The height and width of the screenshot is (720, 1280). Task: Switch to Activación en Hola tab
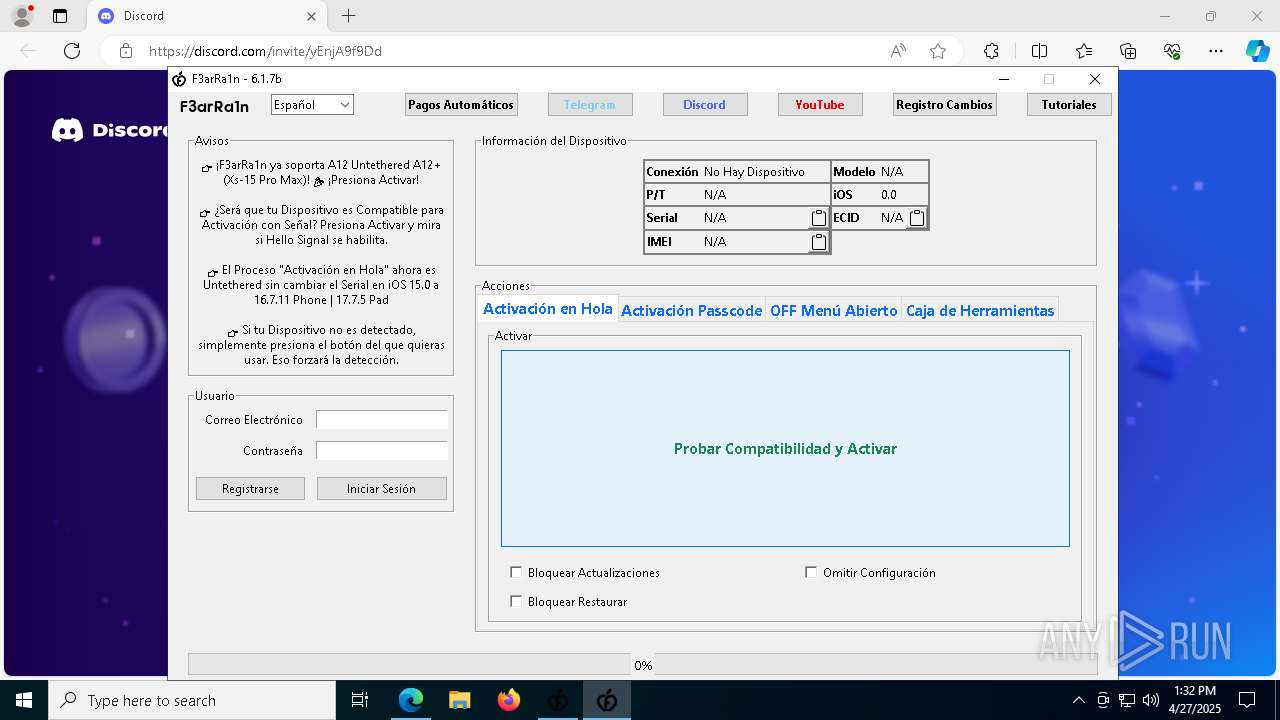pyautogui.click(x=548, y=309)
